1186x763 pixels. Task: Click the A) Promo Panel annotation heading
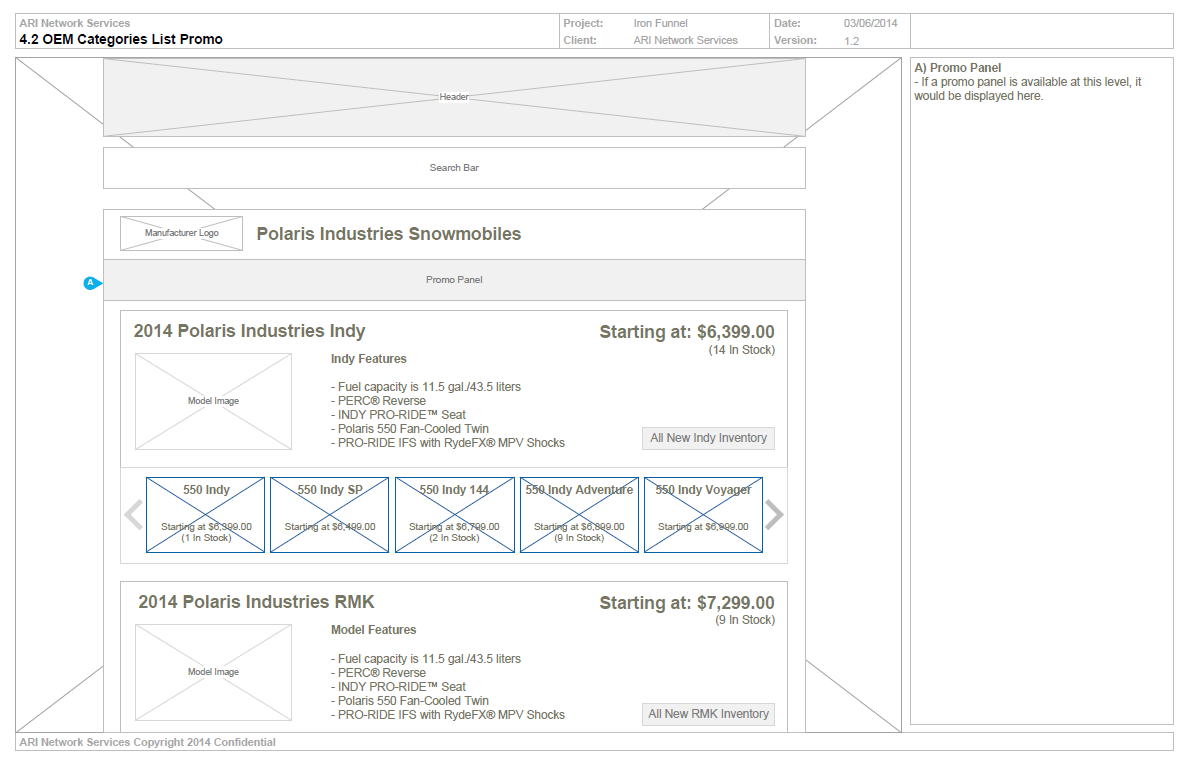tap(958, 68)
